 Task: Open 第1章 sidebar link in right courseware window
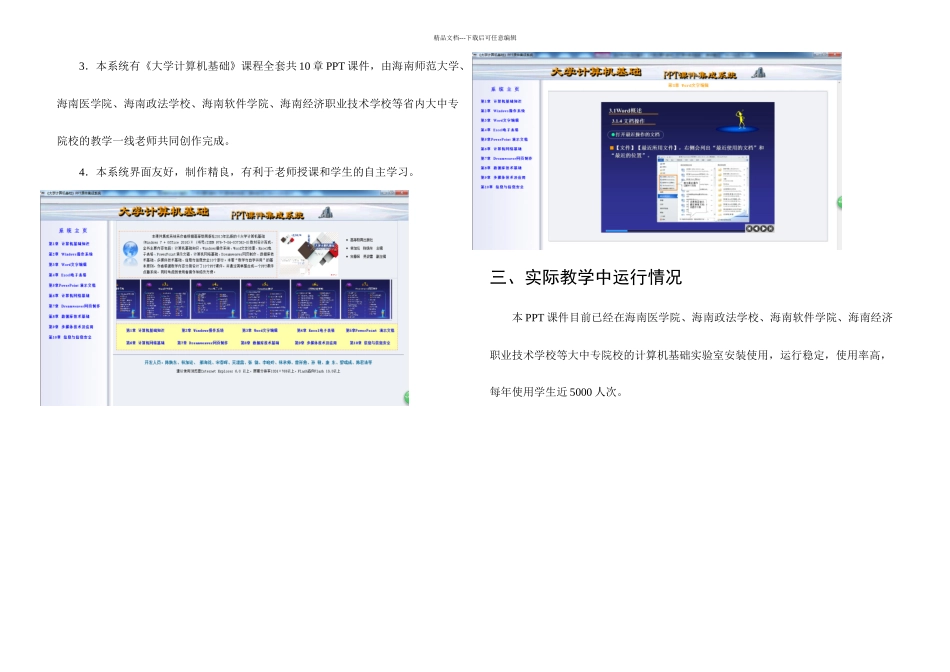point(501,101)
